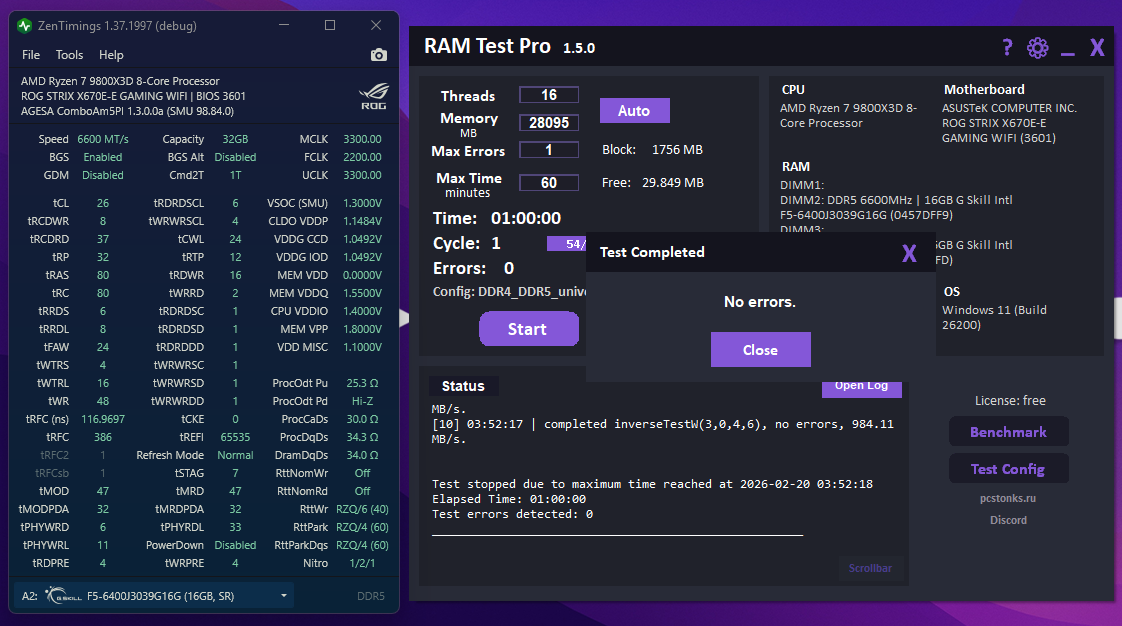Open the Tools menu in ZenTimings

coord(69,55)
